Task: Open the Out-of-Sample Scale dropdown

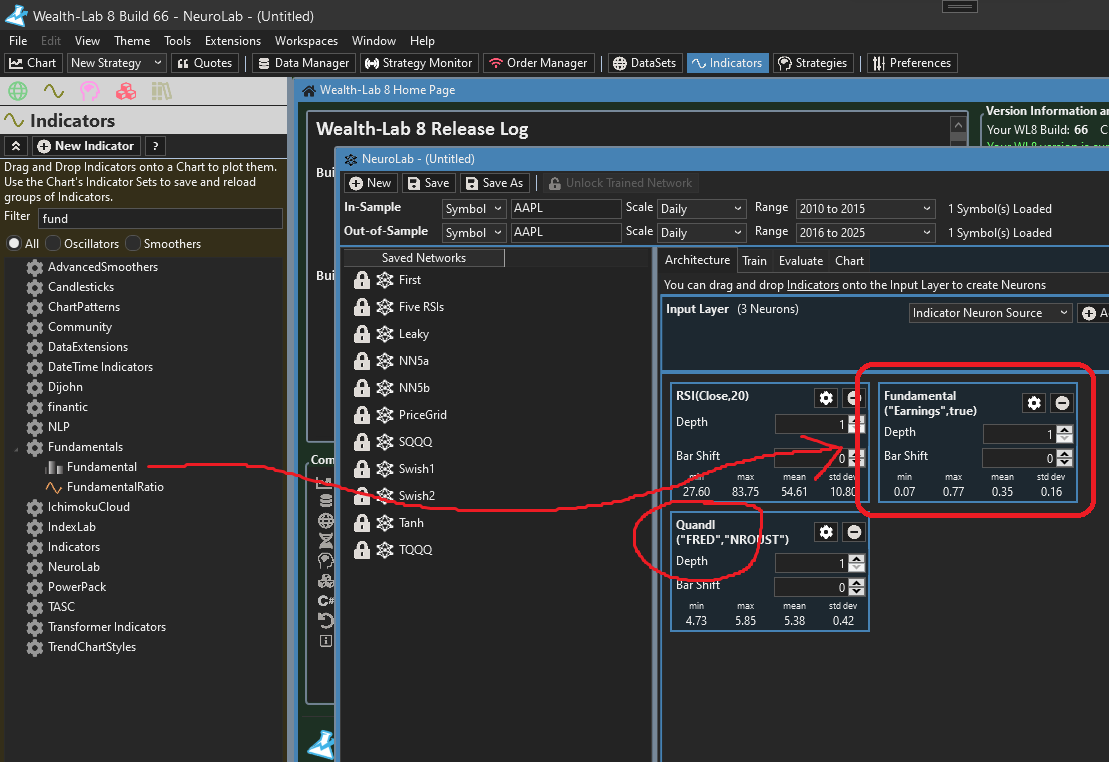Action: [701, 233]
